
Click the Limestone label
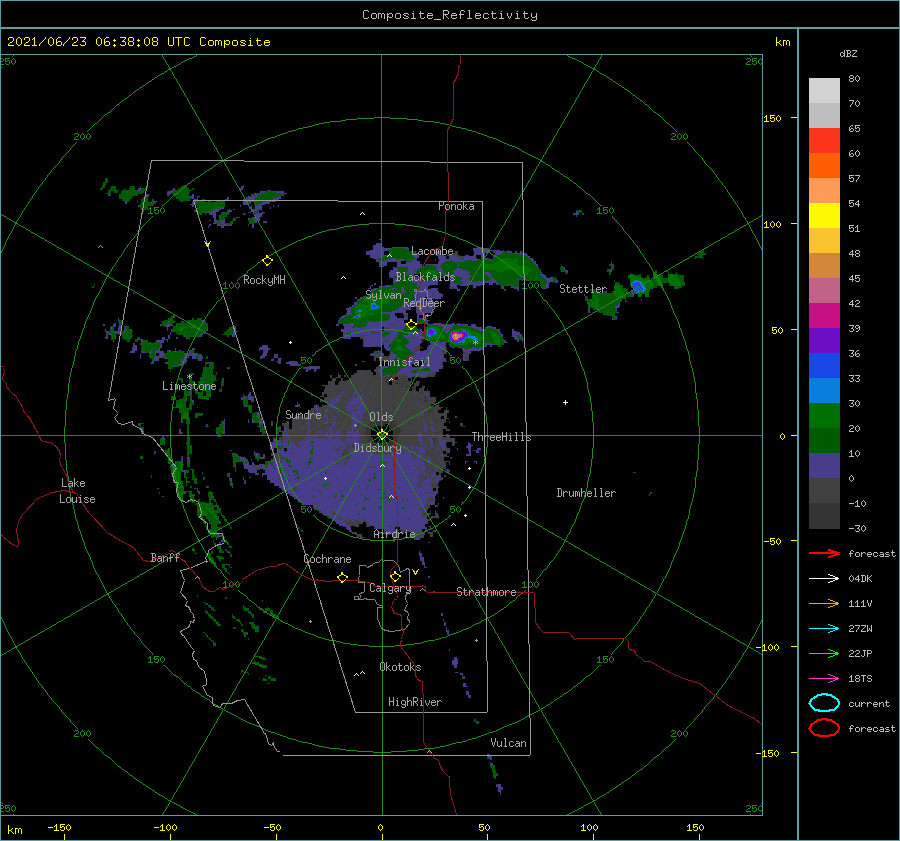[x=189, y=386]
